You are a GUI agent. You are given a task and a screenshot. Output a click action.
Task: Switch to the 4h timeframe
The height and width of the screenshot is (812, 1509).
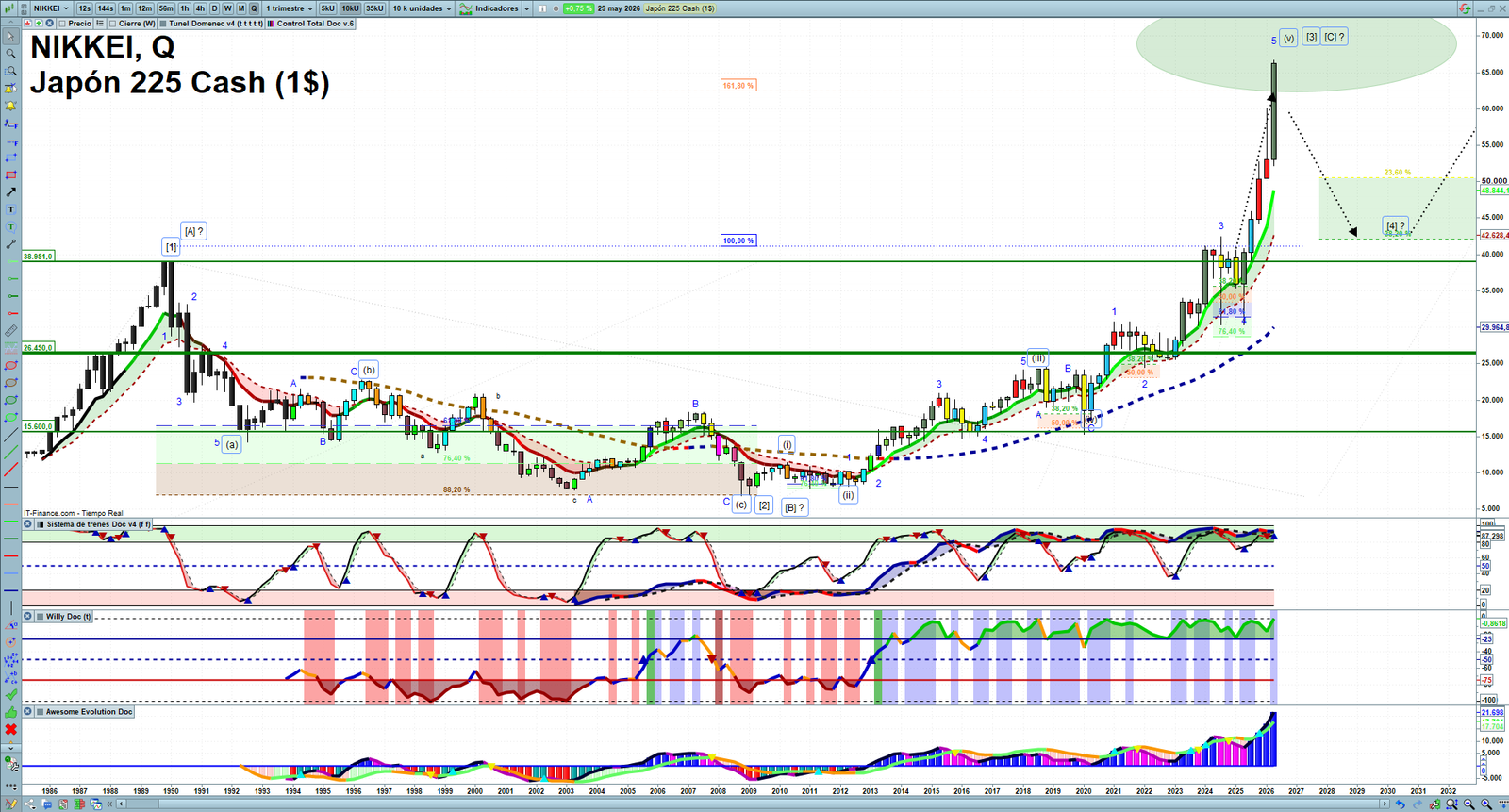200,8
